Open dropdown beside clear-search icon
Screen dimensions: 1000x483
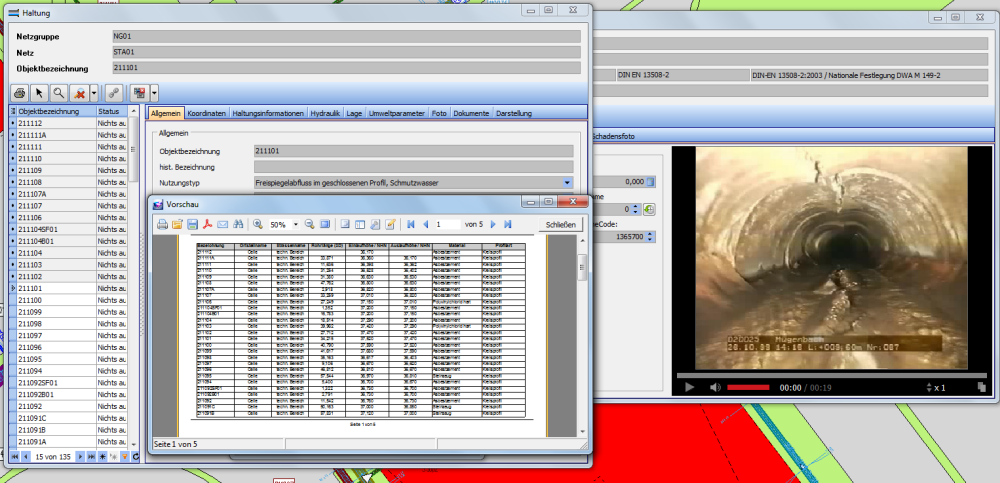click(x=94, y=93)
